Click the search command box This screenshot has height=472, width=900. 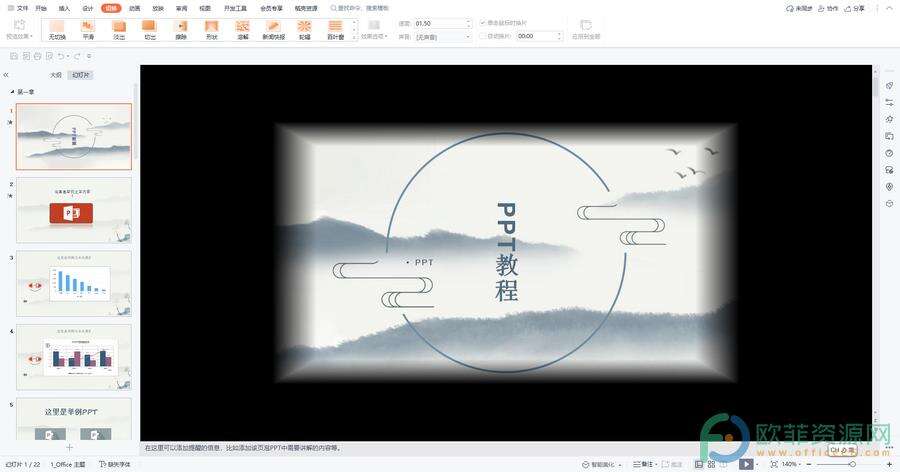click(x=360, y=9)
